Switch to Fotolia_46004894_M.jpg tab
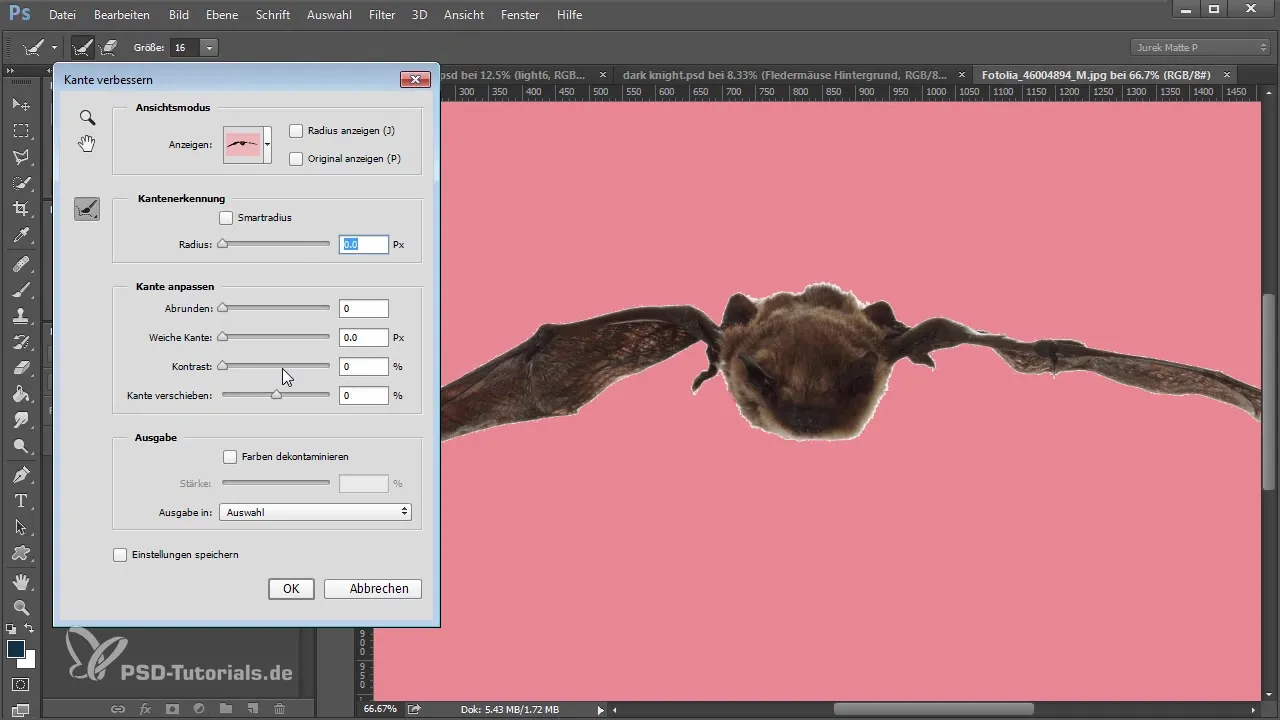This screenshot has height=720, width=1280. point(1097,75)
